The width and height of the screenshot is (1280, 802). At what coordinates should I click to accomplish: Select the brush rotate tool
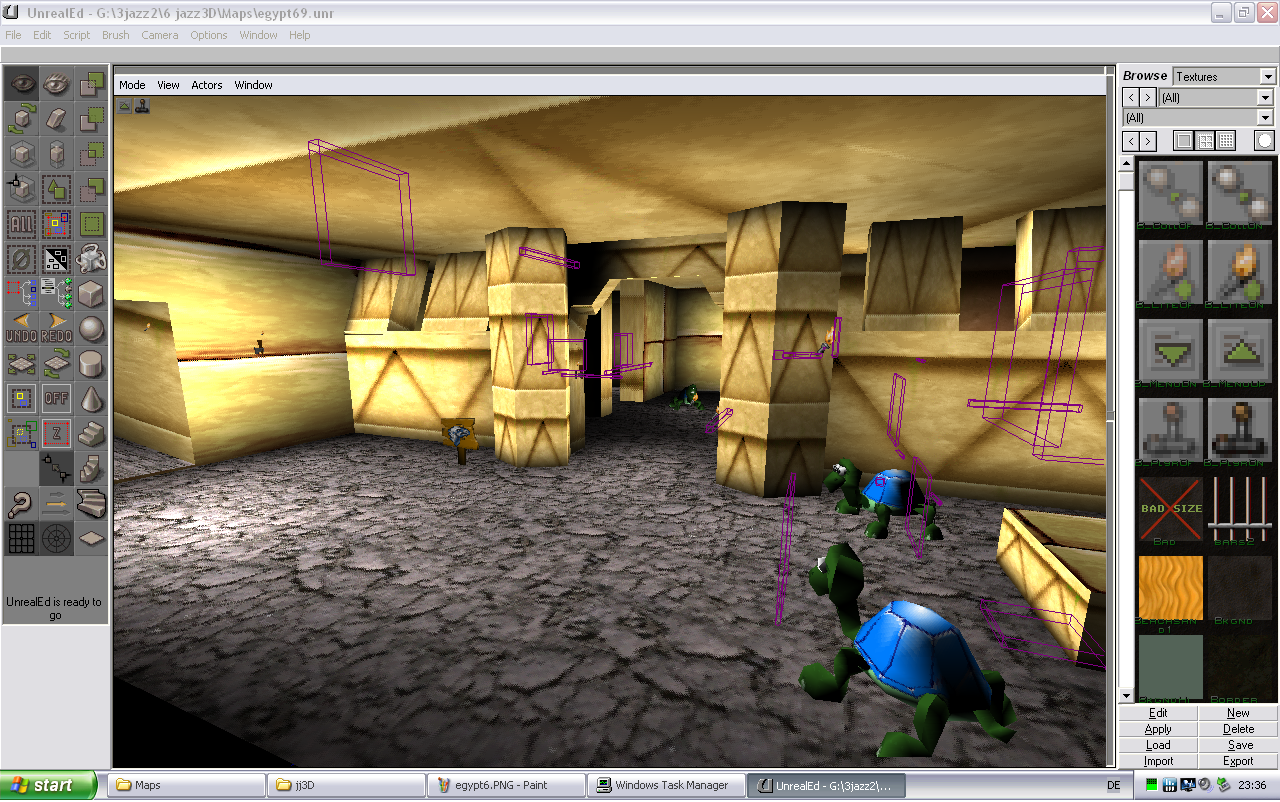(x=21, y=119)
